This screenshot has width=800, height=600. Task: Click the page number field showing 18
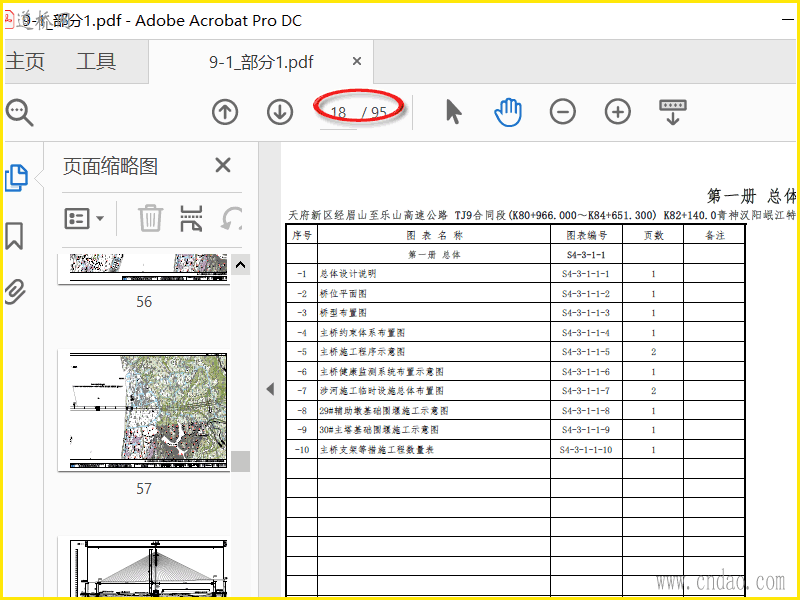(338, 112)
